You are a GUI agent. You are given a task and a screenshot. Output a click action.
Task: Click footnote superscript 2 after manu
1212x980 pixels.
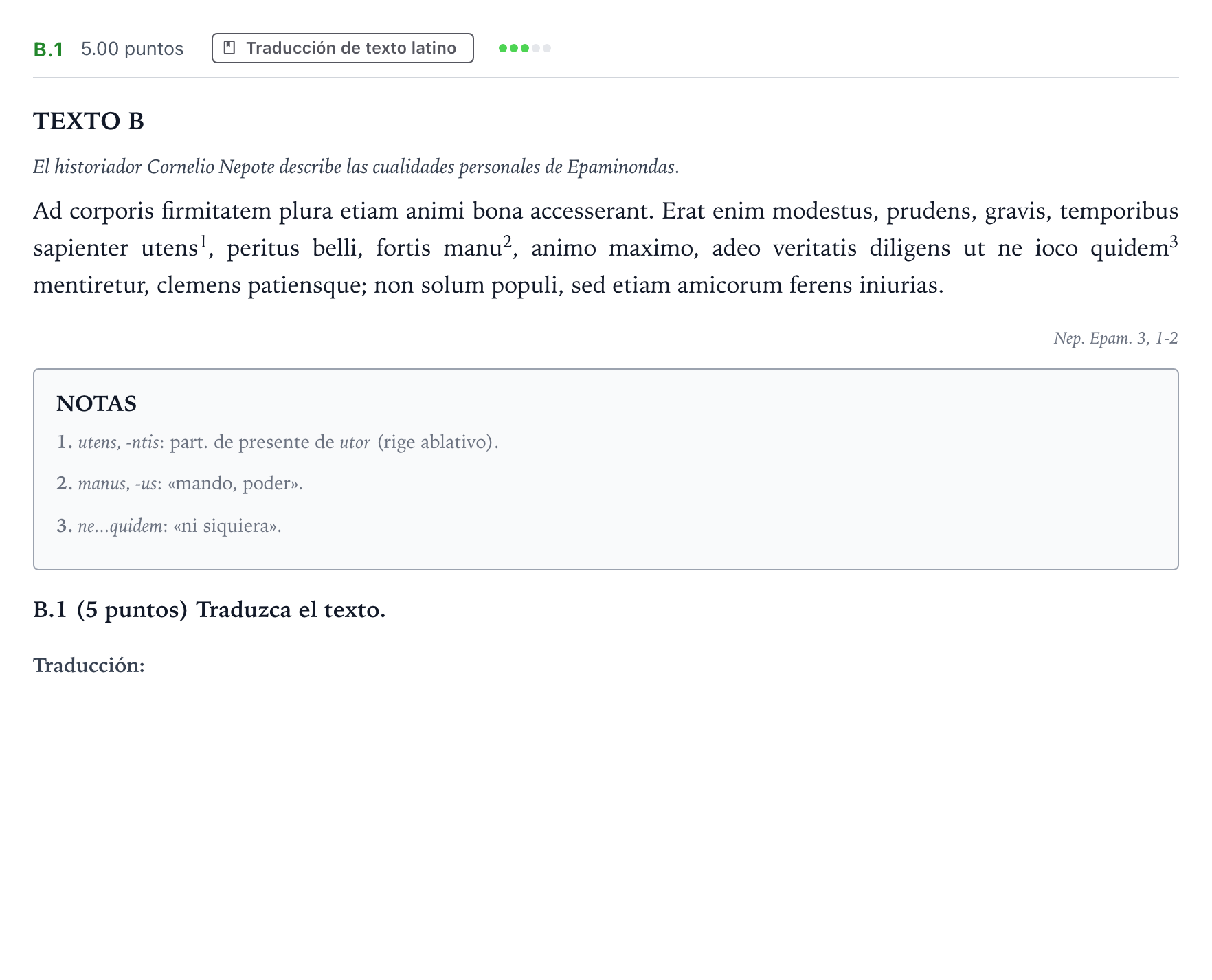click(508, 241)
